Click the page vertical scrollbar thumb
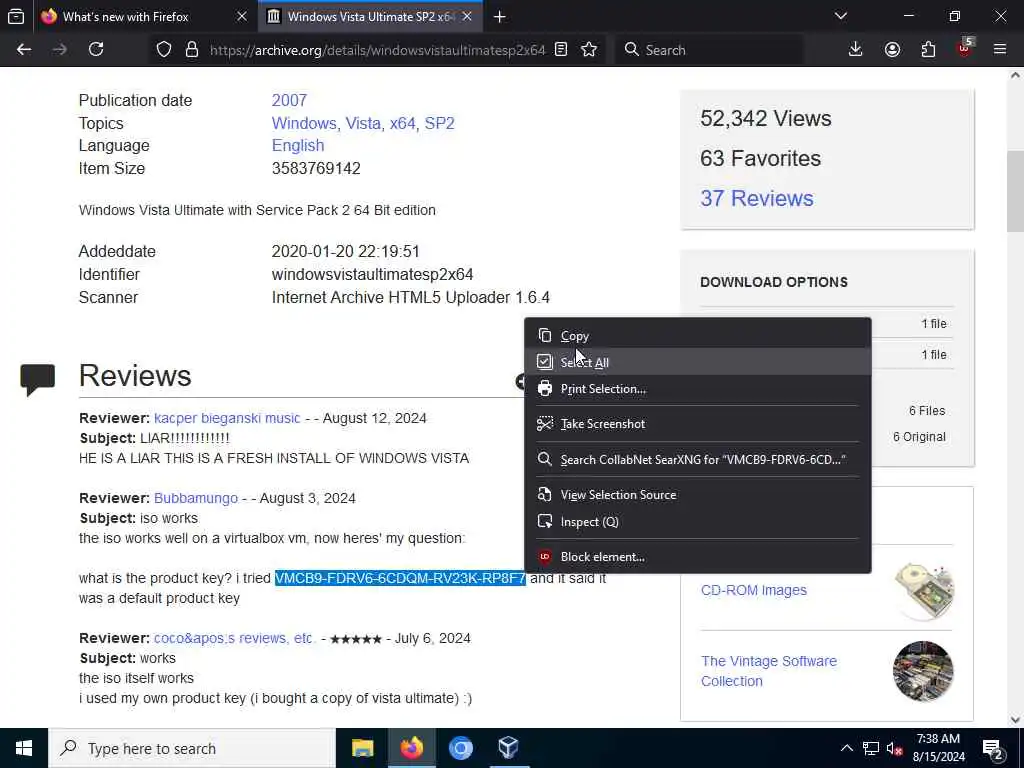Image resolution: width=1024 pixels, height=768 pixels. 1015,191
